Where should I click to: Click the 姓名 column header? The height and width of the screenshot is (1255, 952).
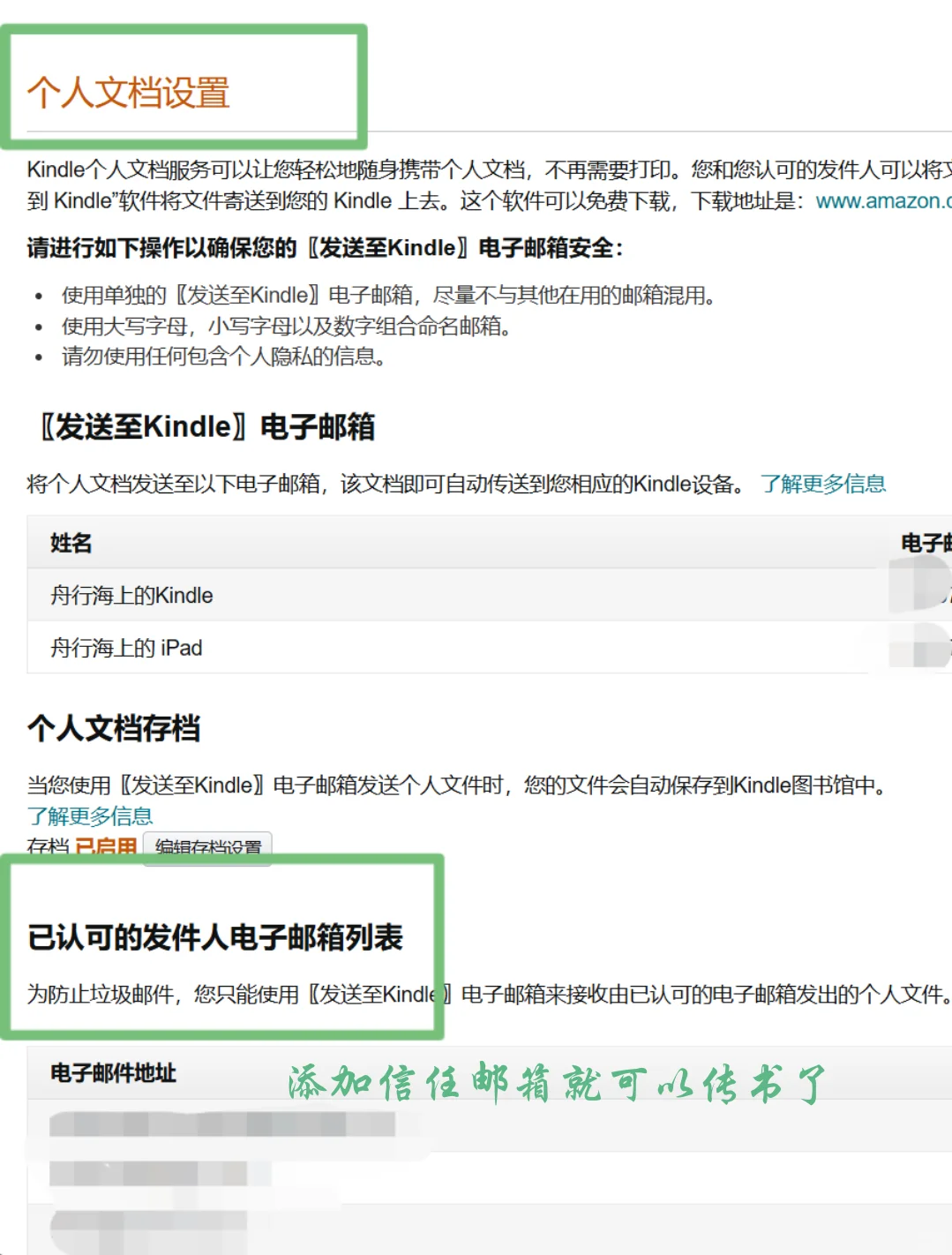pos(71,543)
